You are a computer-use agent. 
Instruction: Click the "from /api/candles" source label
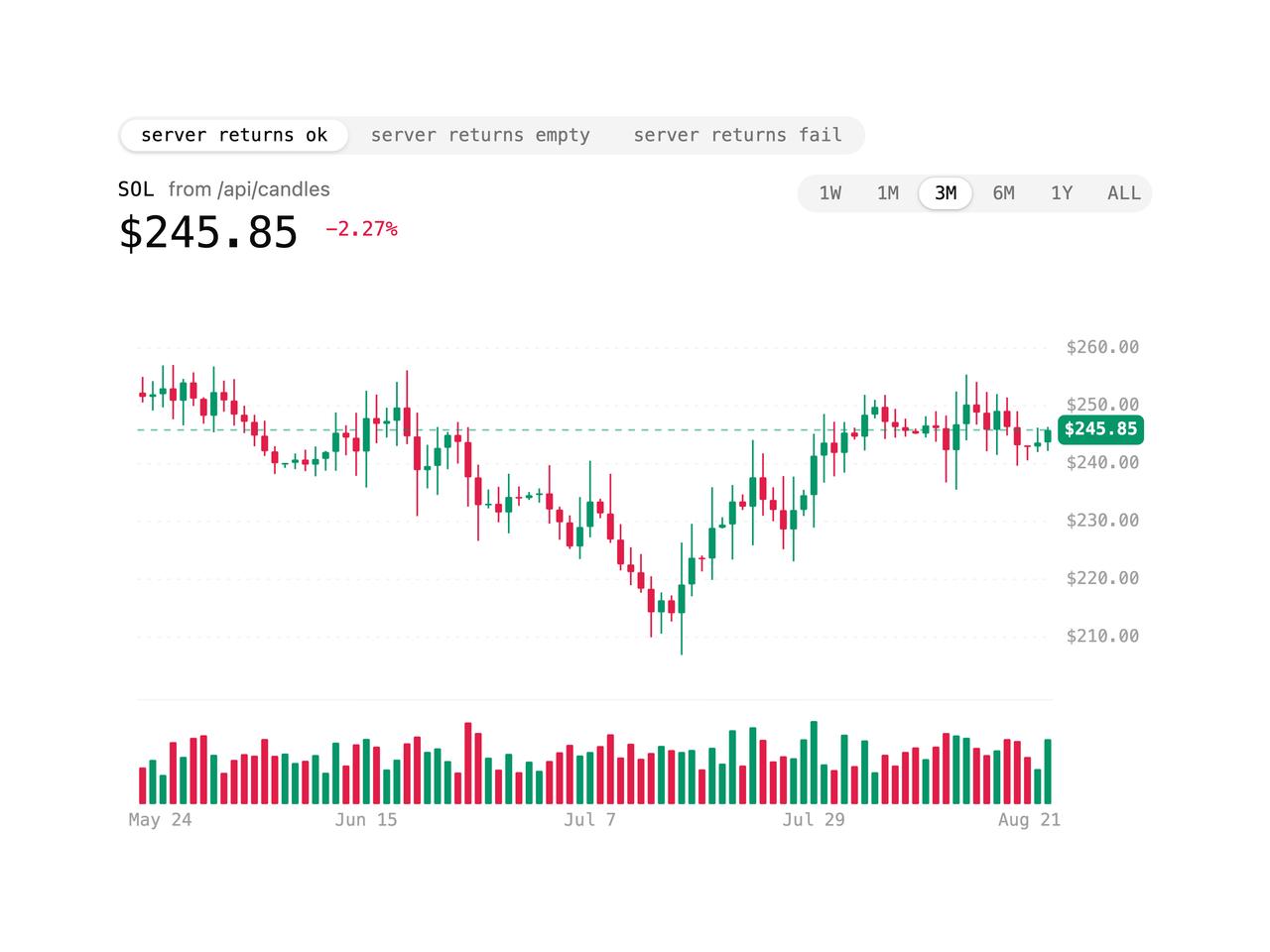coord(249,189)
